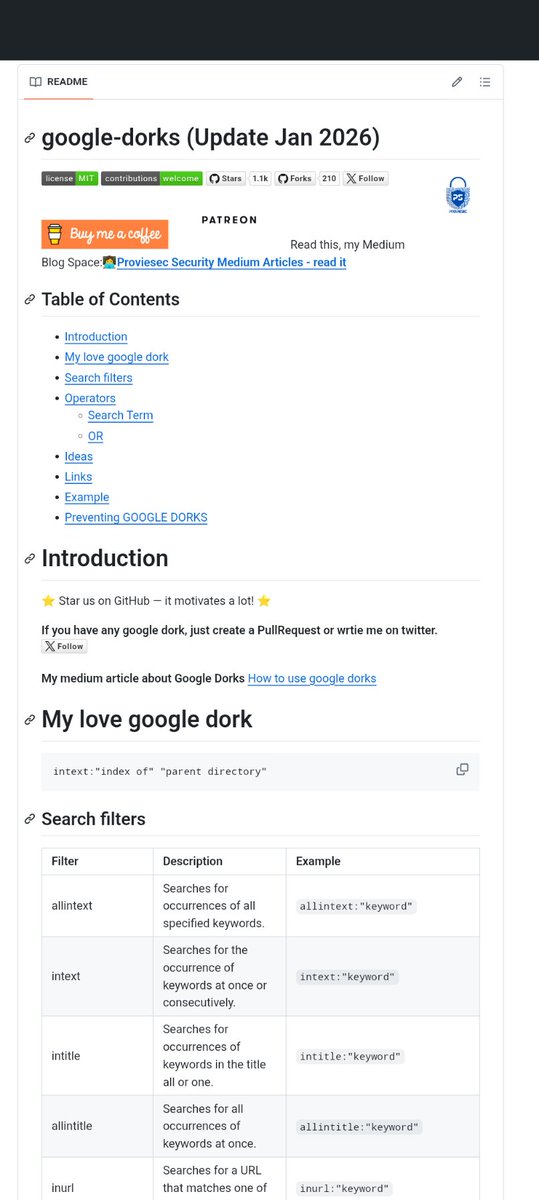This screenshot has width=539, height=1200.
Task: Open the README outline list icon
Action: (x=485, y=82)
